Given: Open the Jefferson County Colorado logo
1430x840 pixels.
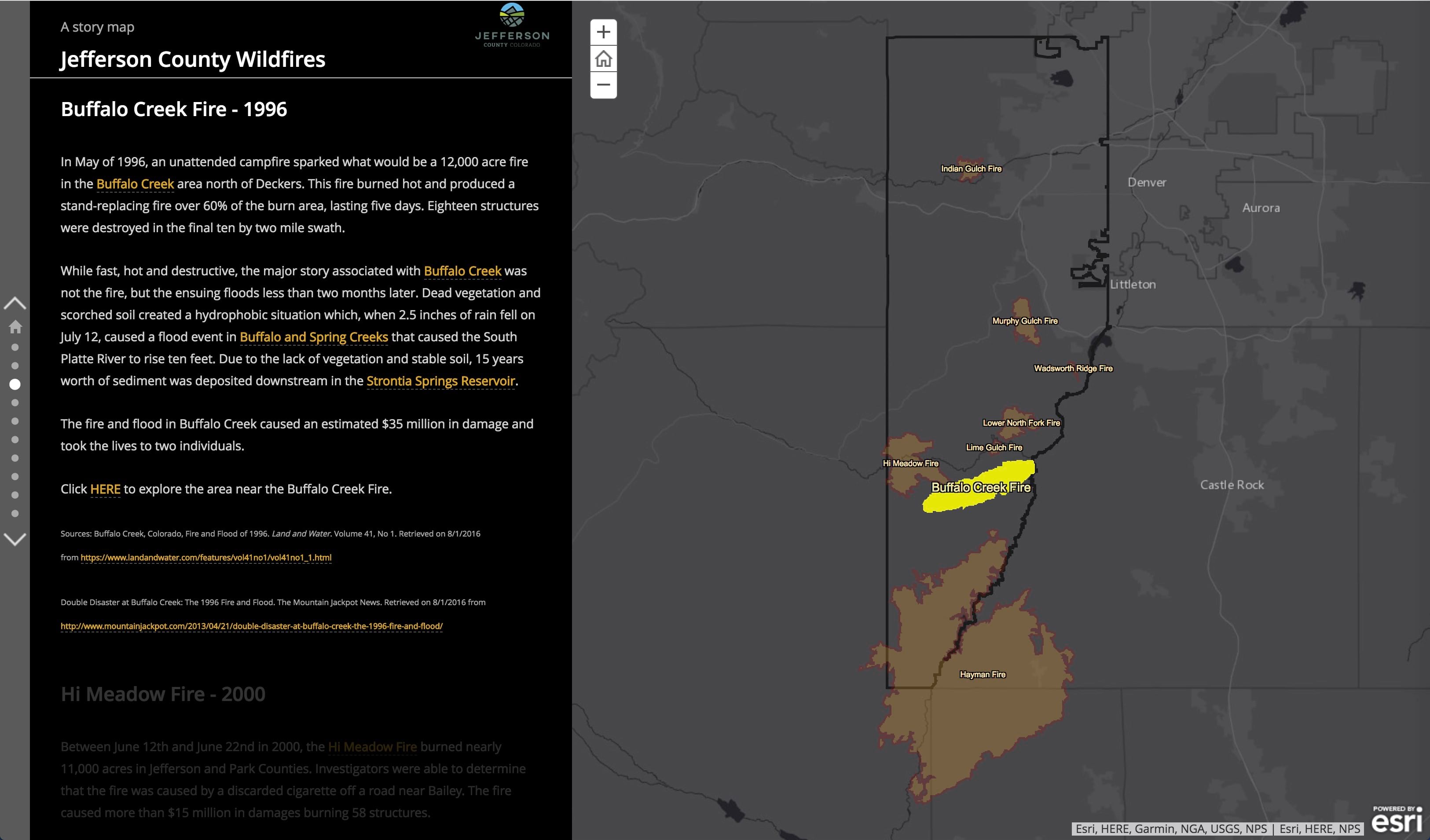Looking at the screenshot, I should pyautogui.click(x=512, y=26).
